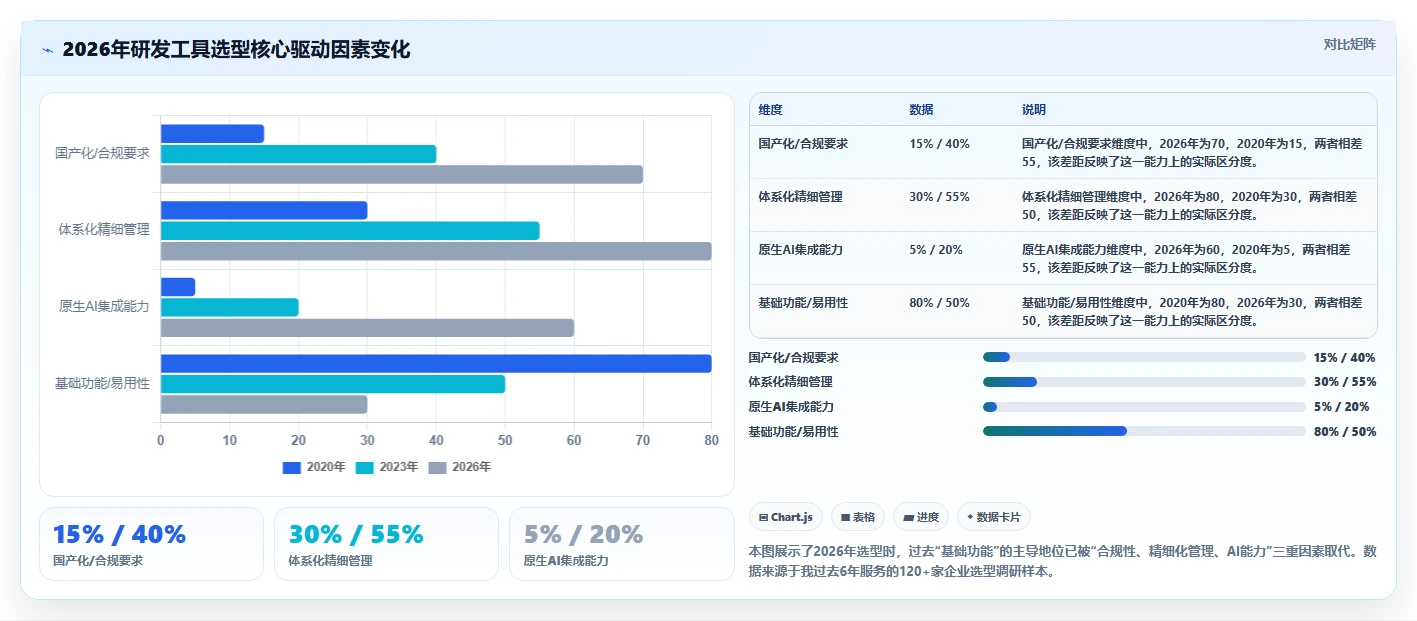Image resolution: width=1417 pixels, height=621 pixels.
Task: Select the 进度 chip
Action: [921, 517]
